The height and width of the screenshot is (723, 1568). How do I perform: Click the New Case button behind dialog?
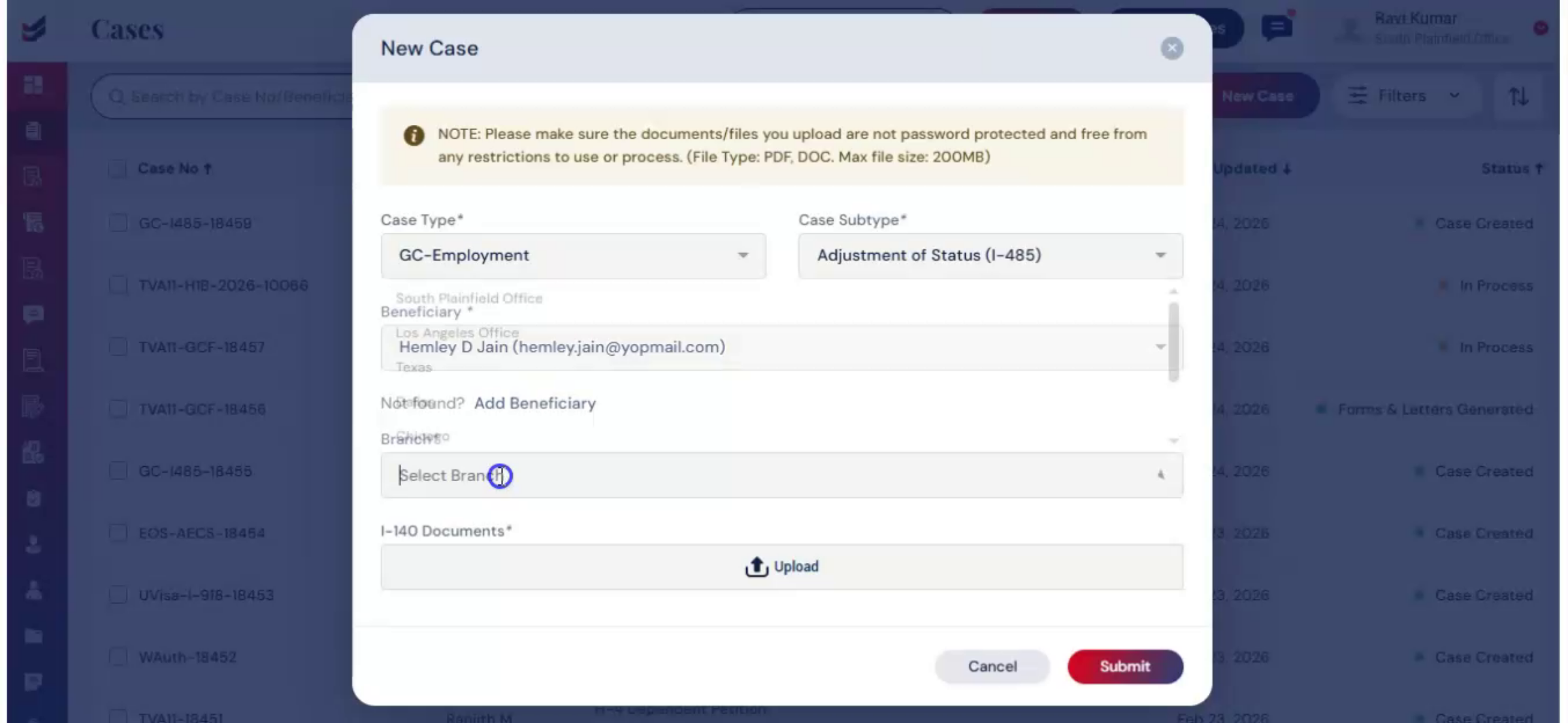tap(1258, 96)
